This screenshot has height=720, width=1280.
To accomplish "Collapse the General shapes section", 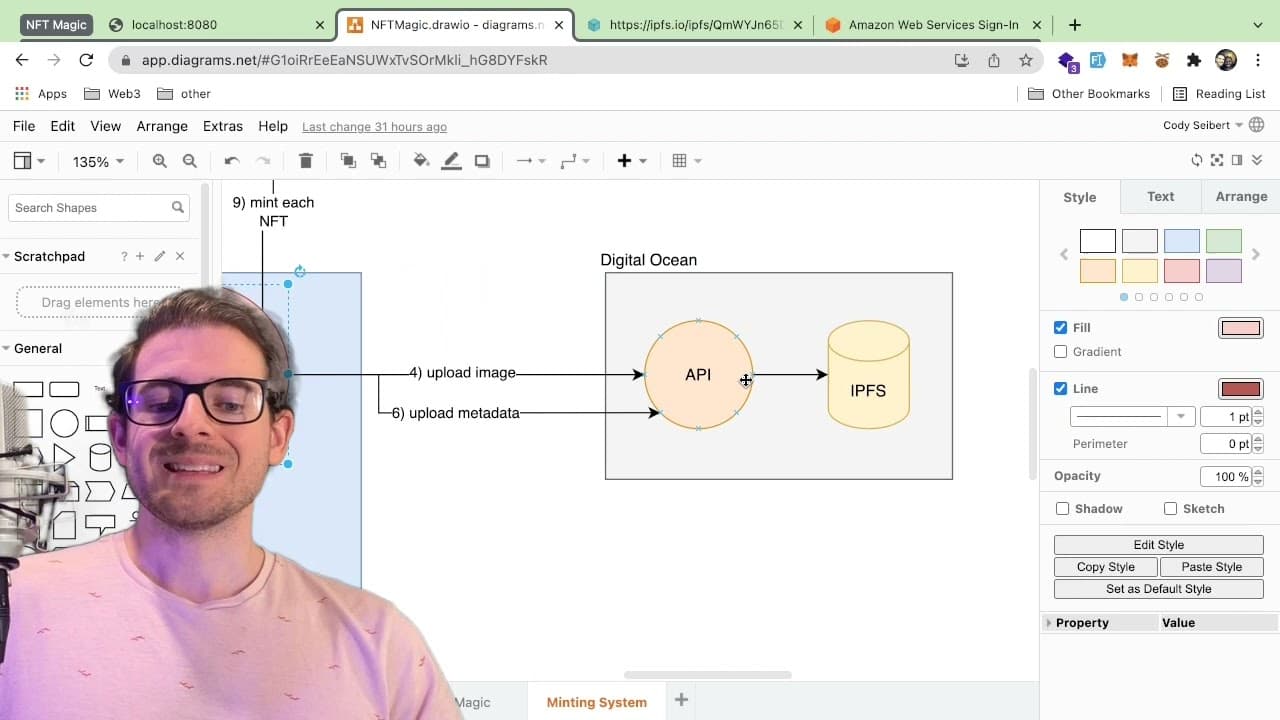I will 38,348.
